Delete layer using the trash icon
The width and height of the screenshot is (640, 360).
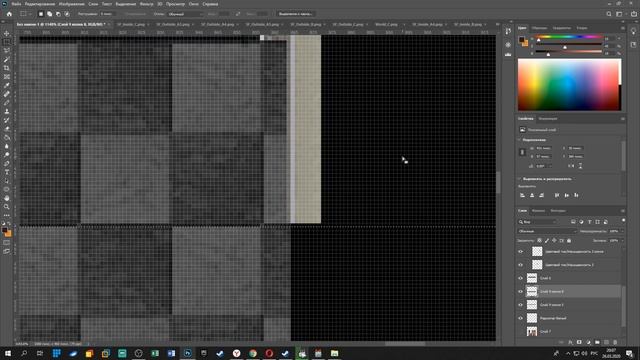[615, 342]
